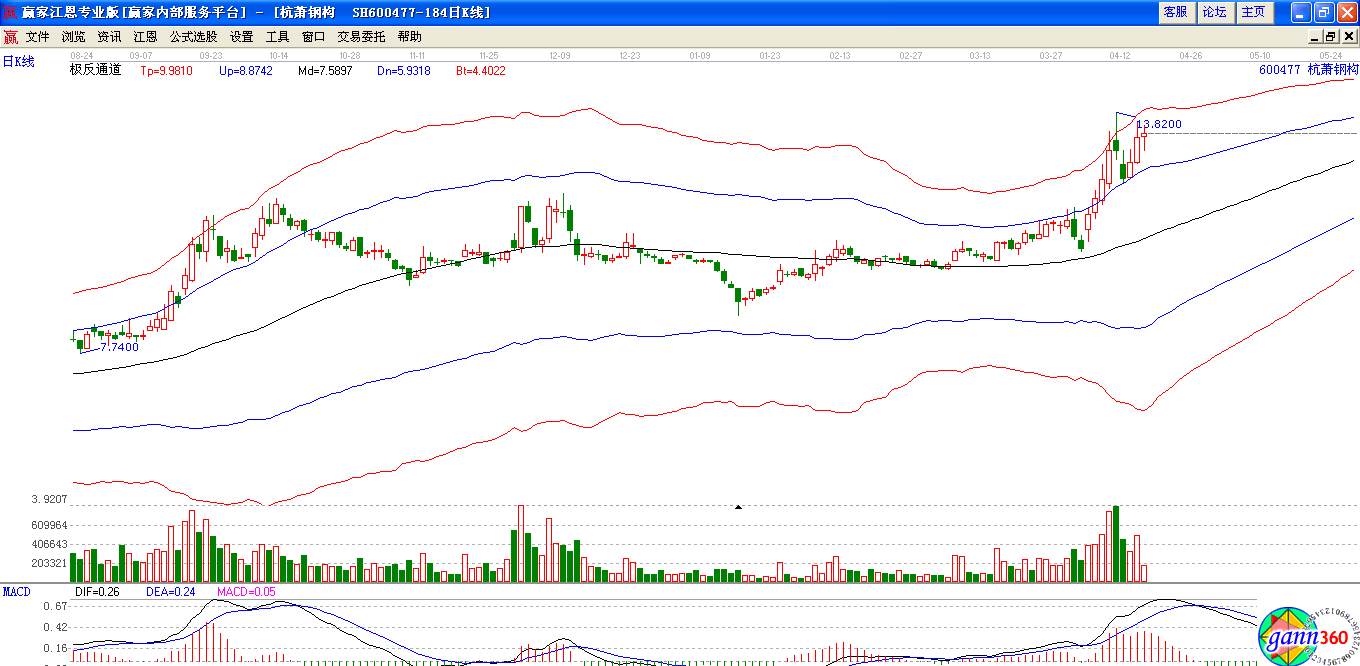
Task: Click the 7.7400 low price label
Action: coord(119,347)
